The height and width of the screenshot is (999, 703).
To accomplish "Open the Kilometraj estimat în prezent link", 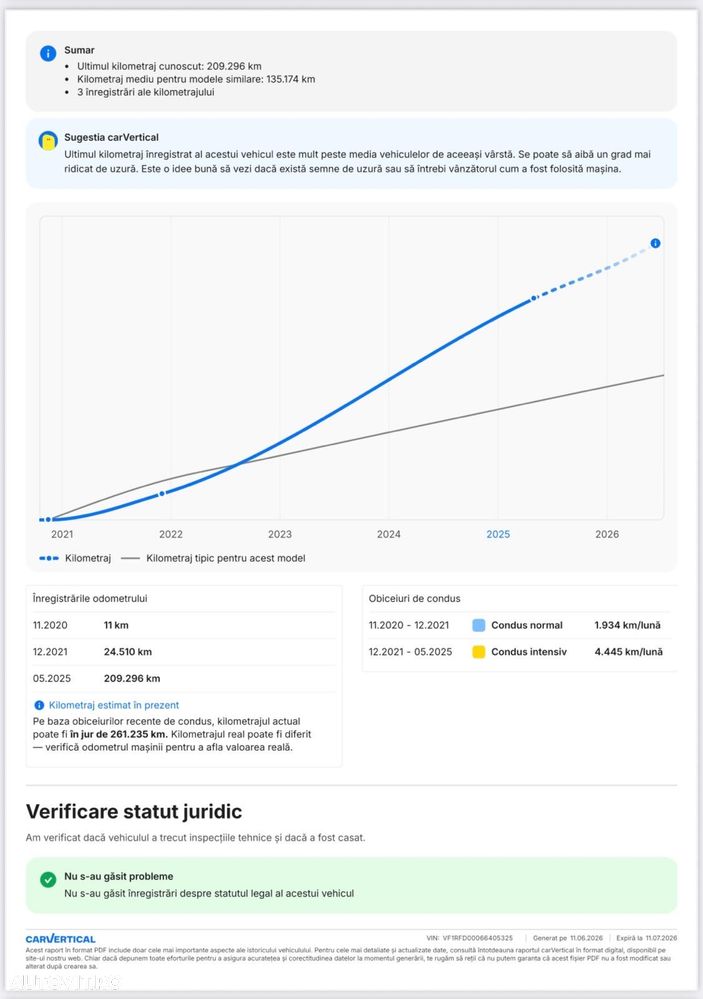I will point(113,705).
